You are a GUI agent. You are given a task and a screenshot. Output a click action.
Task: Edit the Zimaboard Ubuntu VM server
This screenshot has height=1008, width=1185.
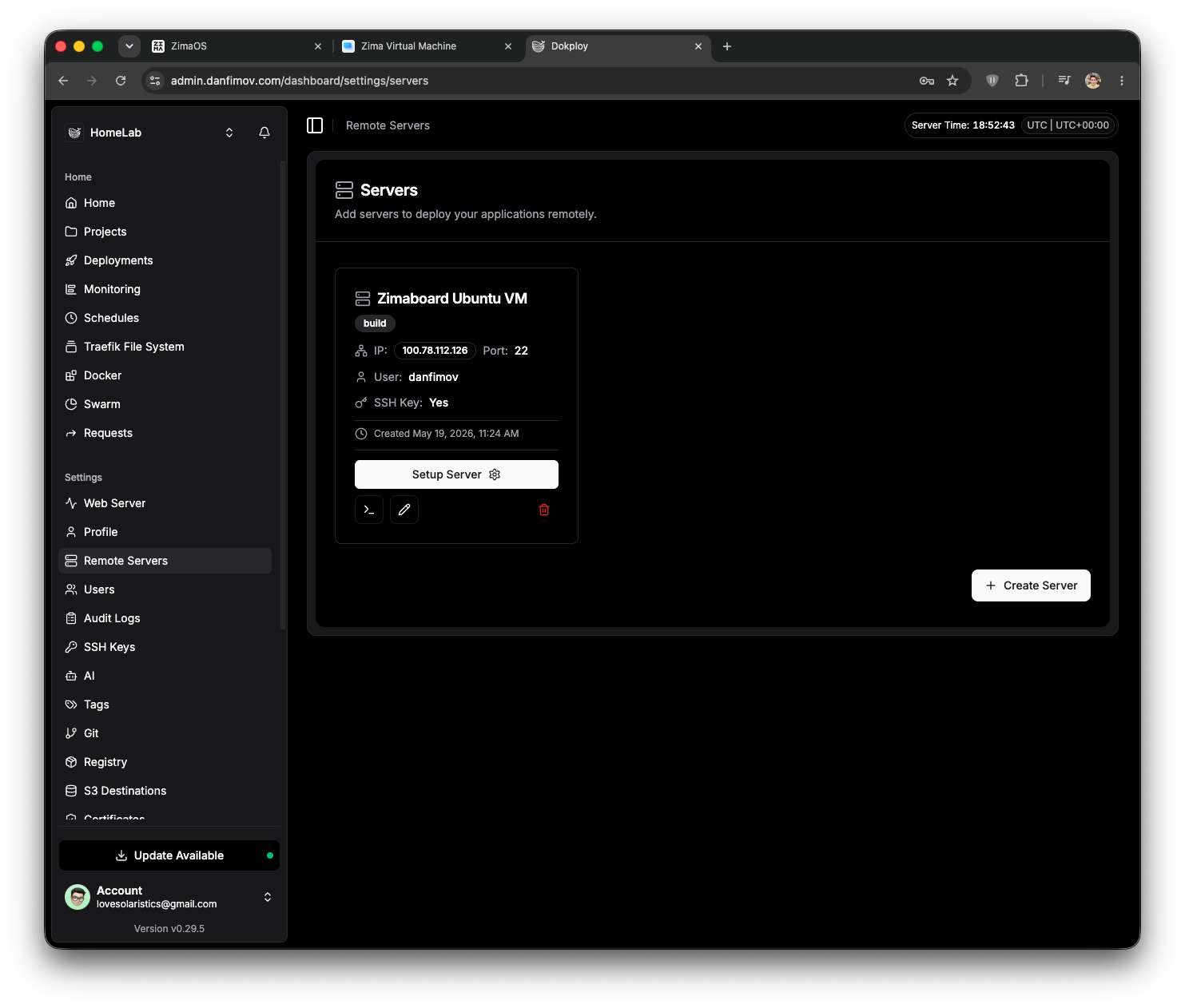[x=404, y=510]
